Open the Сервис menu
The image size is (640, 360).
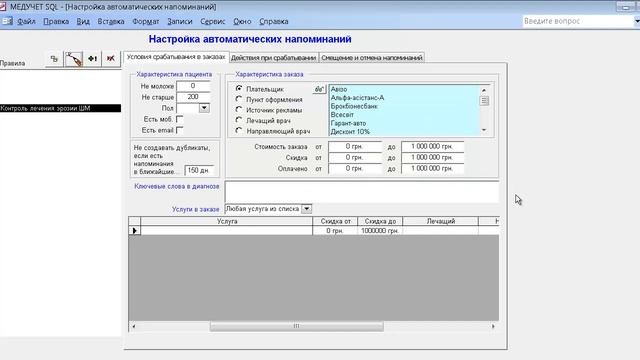[212, 21]
